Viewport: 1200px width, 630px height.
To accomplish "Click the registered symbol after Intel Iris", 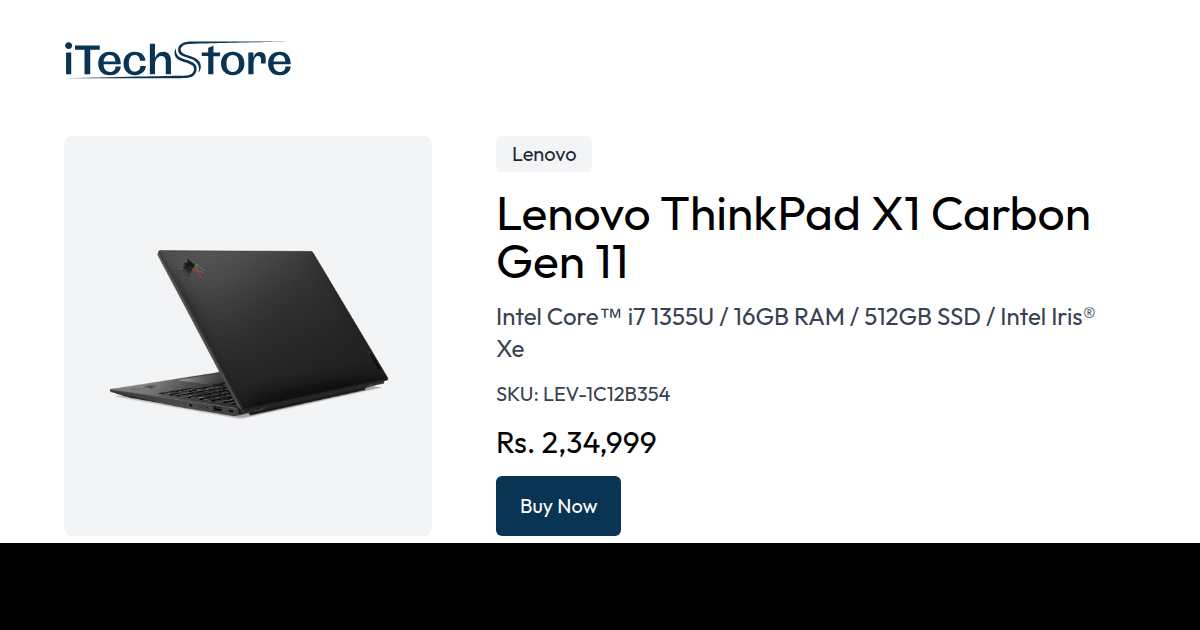I will point(1089,313).
